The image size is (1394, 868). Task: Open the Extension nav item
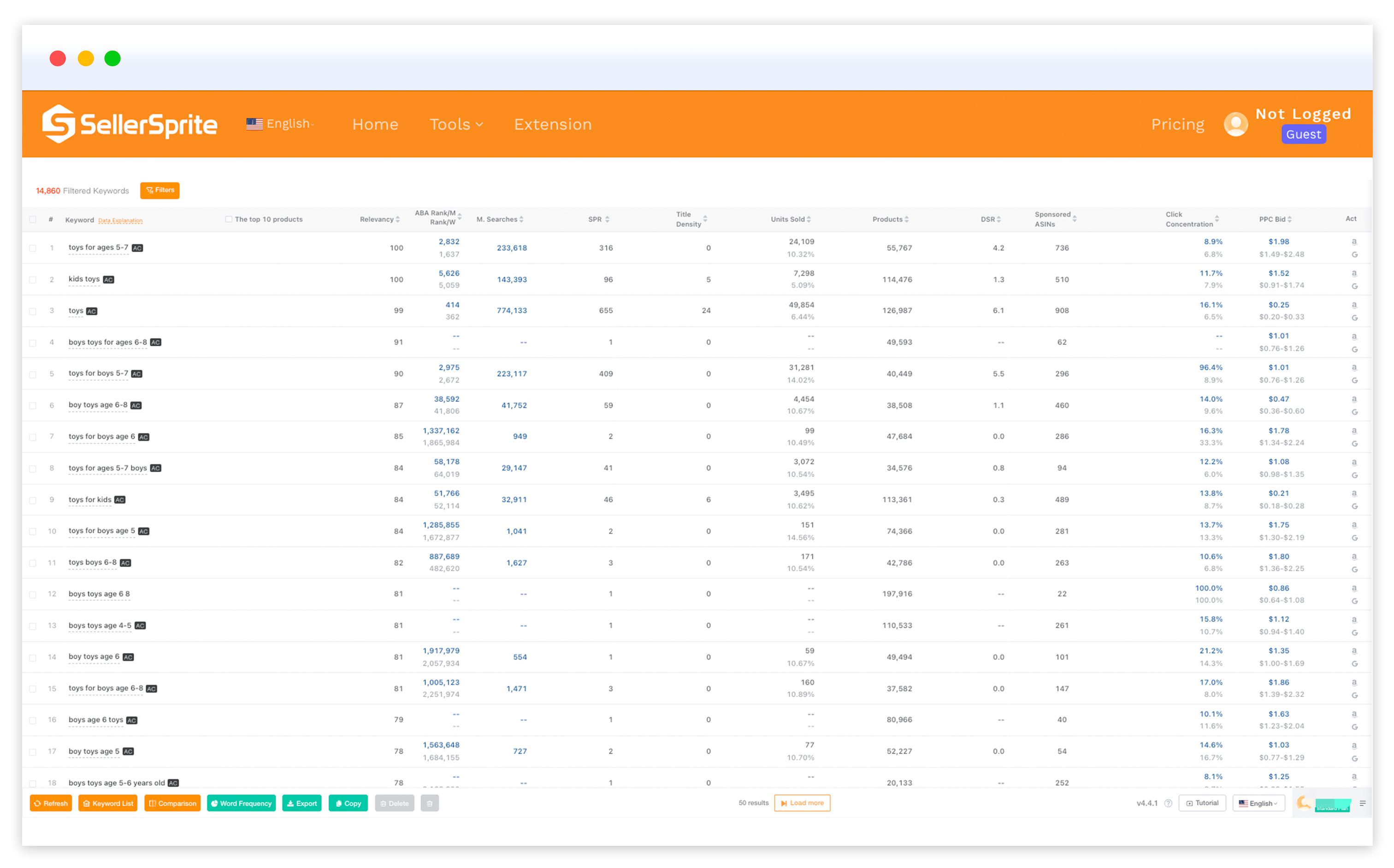tap(552, 124)
